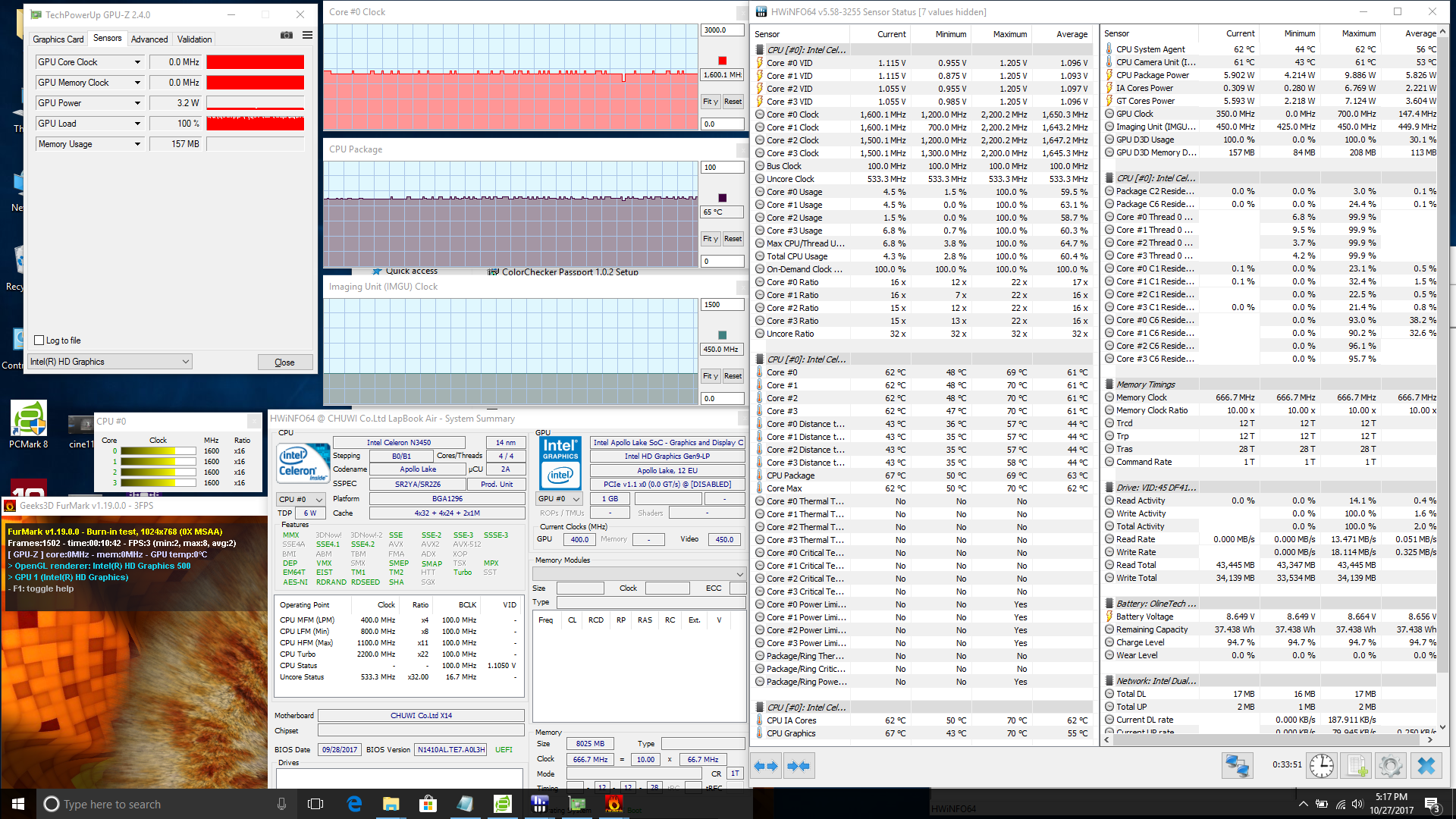Switch to GPU-Z via its taskbar icon
This screenshot has width=1456, height=819.
tap(577, 804)
